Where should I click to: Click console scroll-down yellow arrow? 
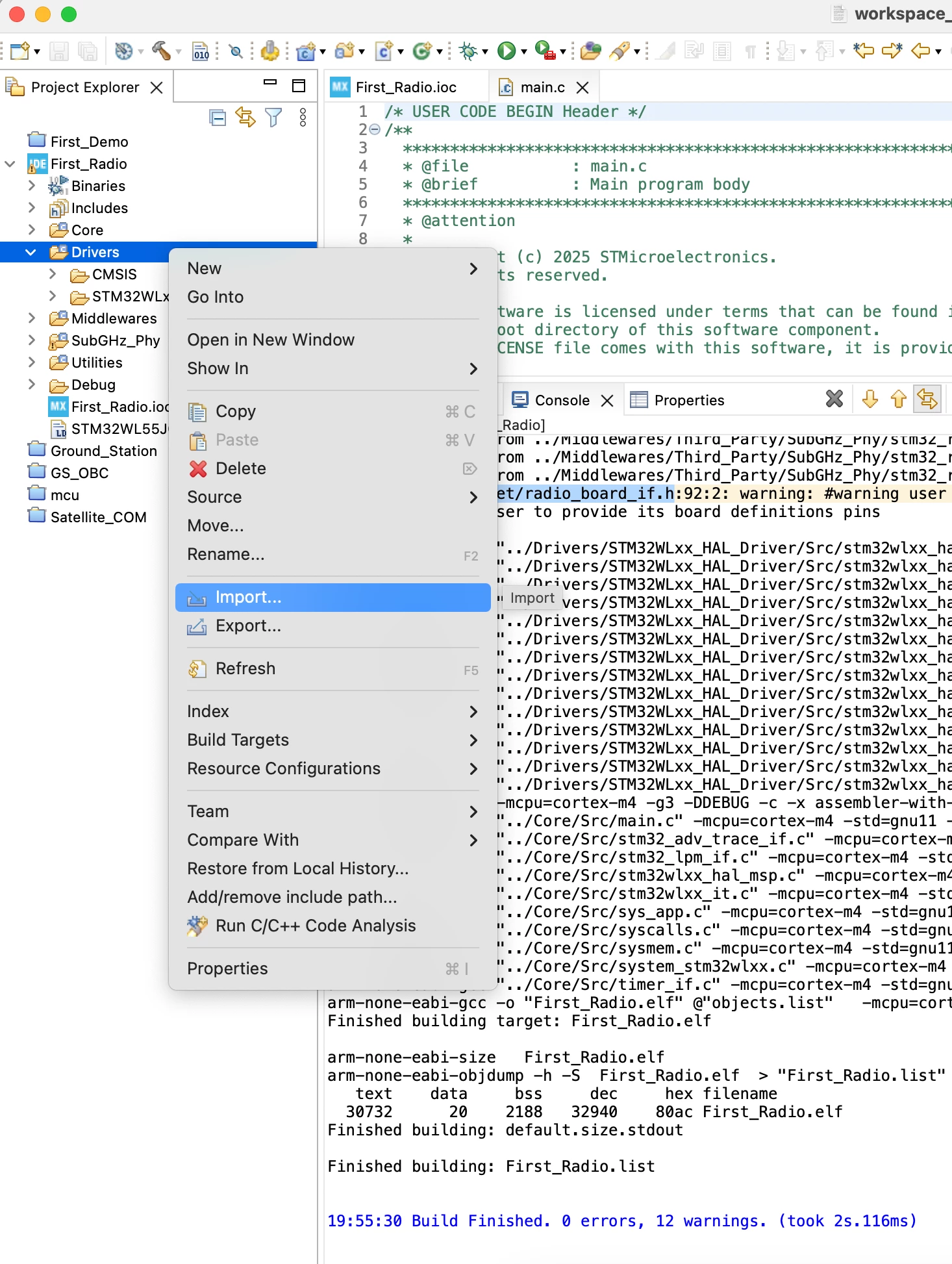coord(870,399)
